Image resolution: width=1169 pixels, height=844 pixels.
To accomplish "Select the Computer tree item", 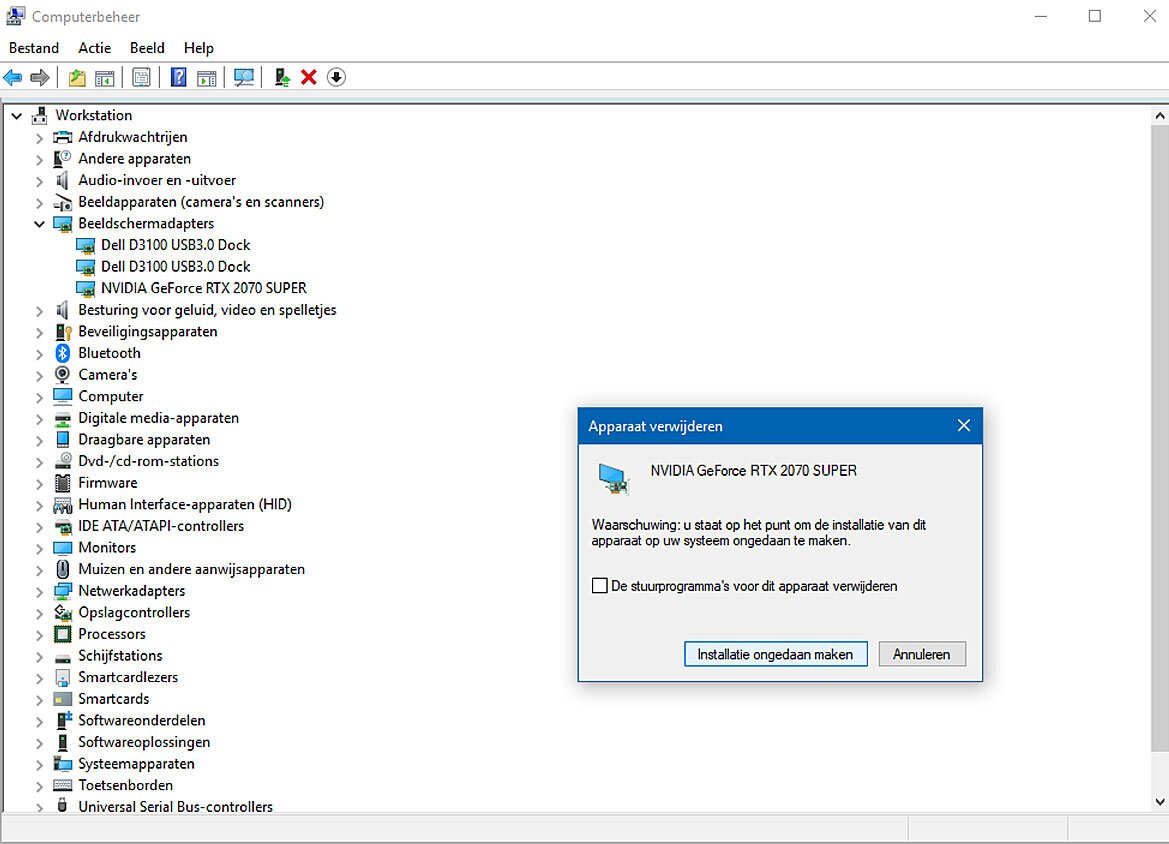I will (110, 396).
